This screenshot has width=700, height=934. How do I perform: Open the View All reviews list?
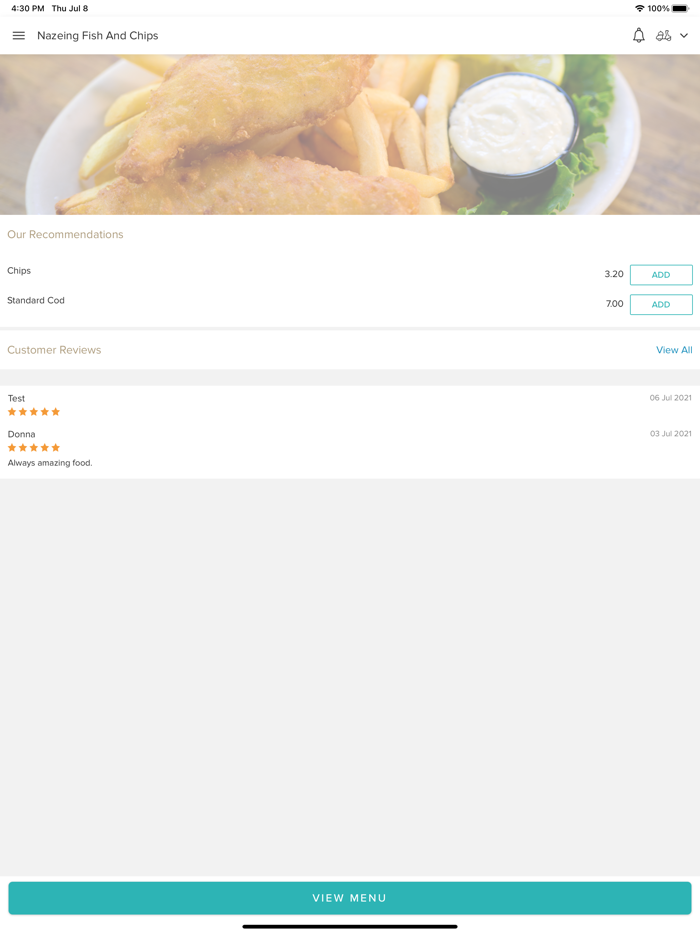click(x=674, y=349)
